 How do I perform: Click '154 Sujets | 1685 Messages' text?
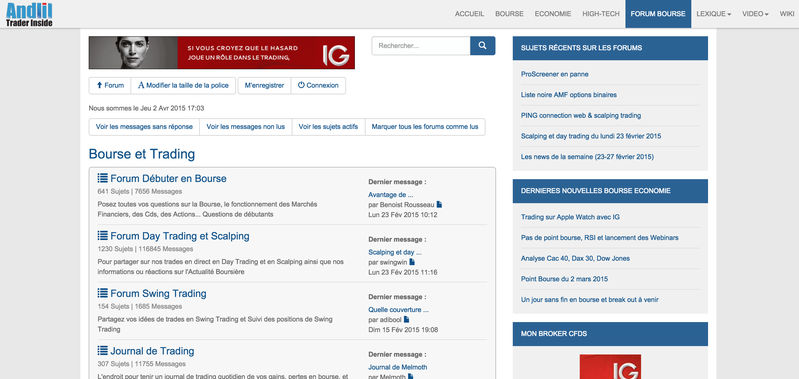[x=140, y=307]
